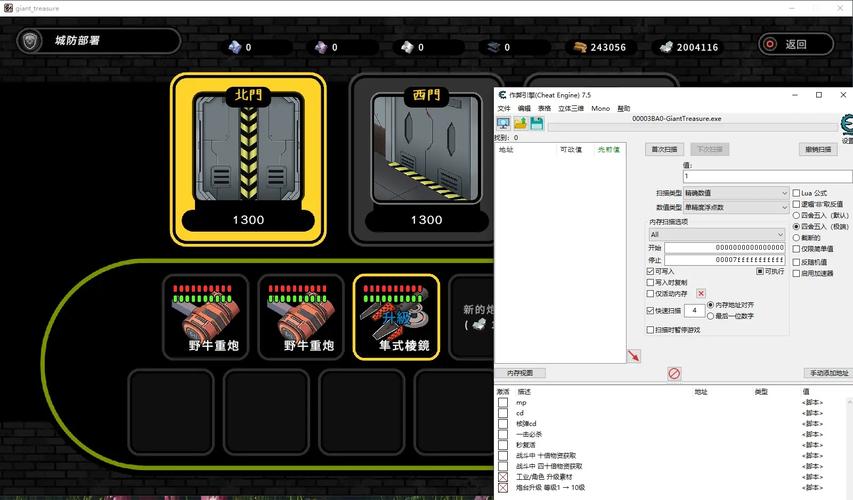
Task: Open the Mono menu
Action: click(600, 108)
